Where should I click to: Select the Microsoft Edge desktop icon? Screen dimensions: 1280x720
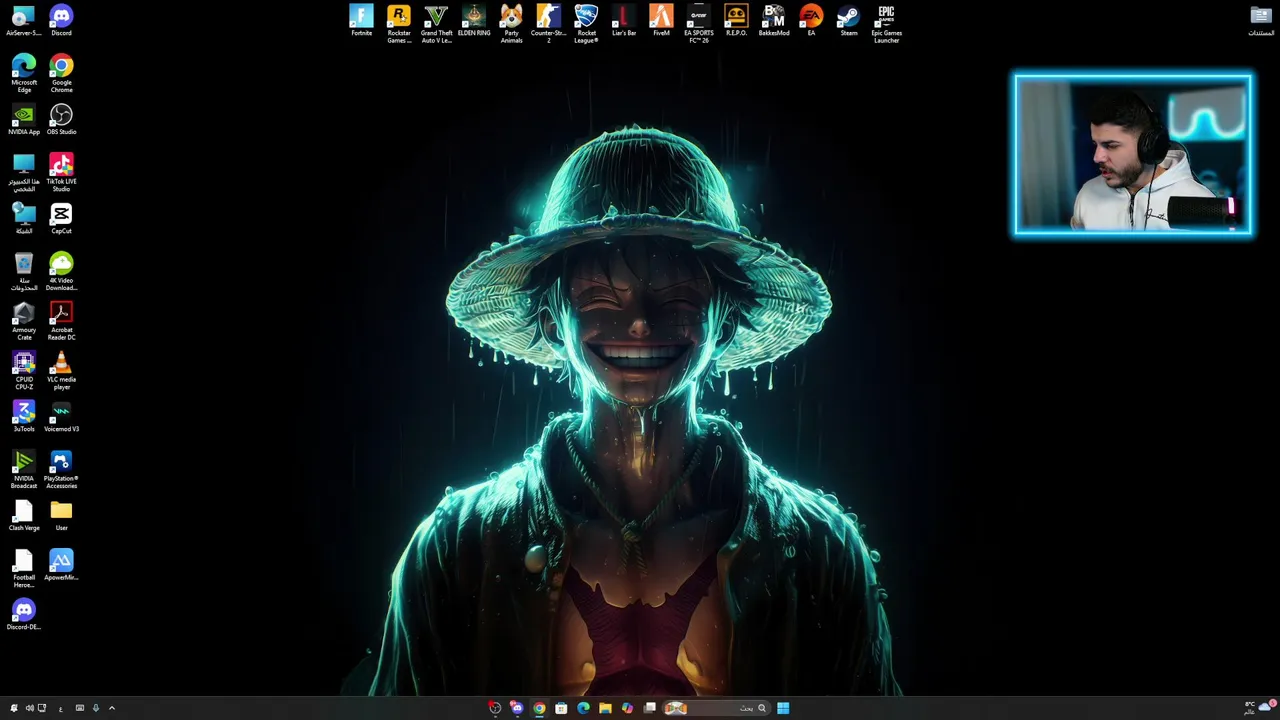[24, 74]
